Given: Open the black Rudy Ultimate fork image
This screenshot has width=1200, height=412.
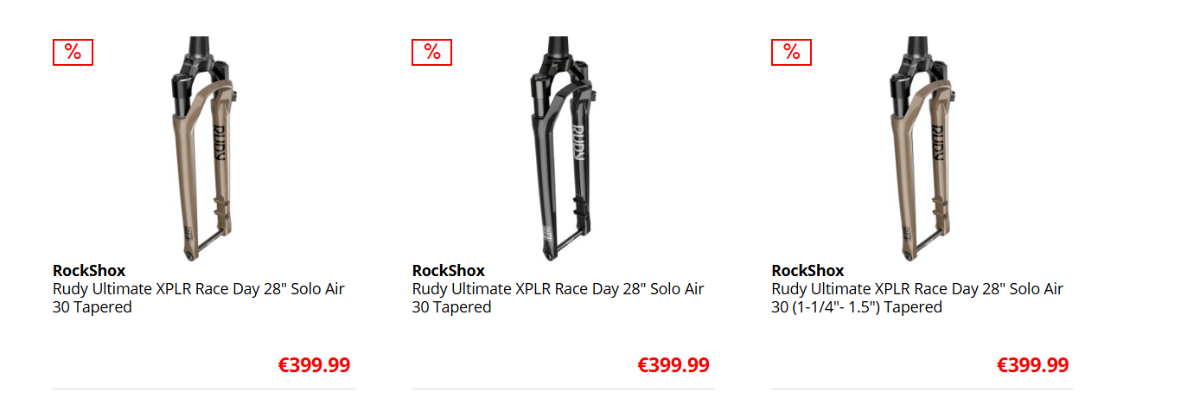Looking at the screenshot, I should 563,148.
